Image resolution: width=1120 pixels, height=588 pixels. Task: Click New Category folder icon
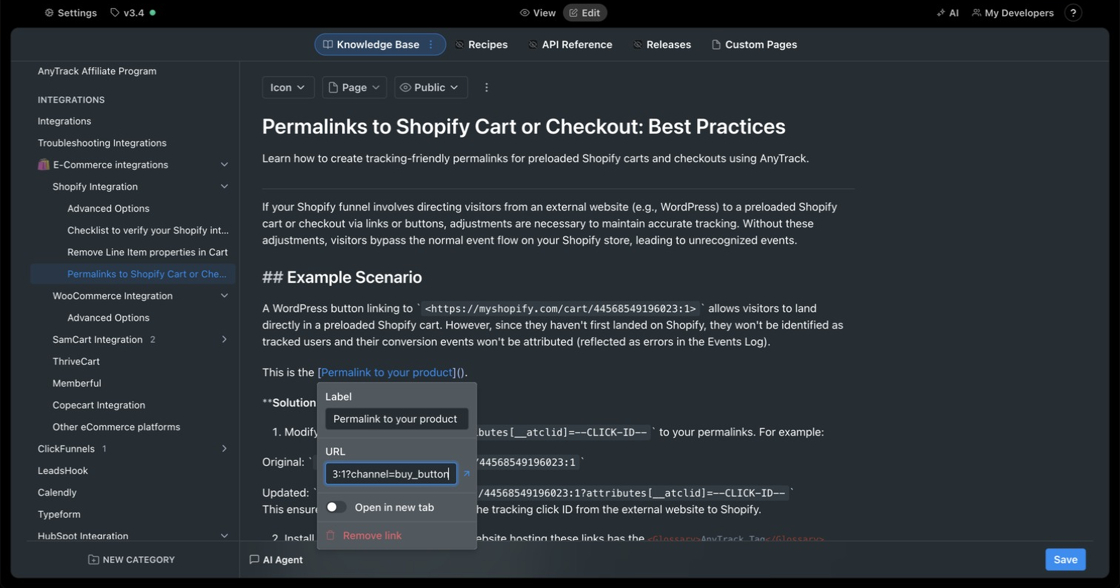tap(93, 560)
